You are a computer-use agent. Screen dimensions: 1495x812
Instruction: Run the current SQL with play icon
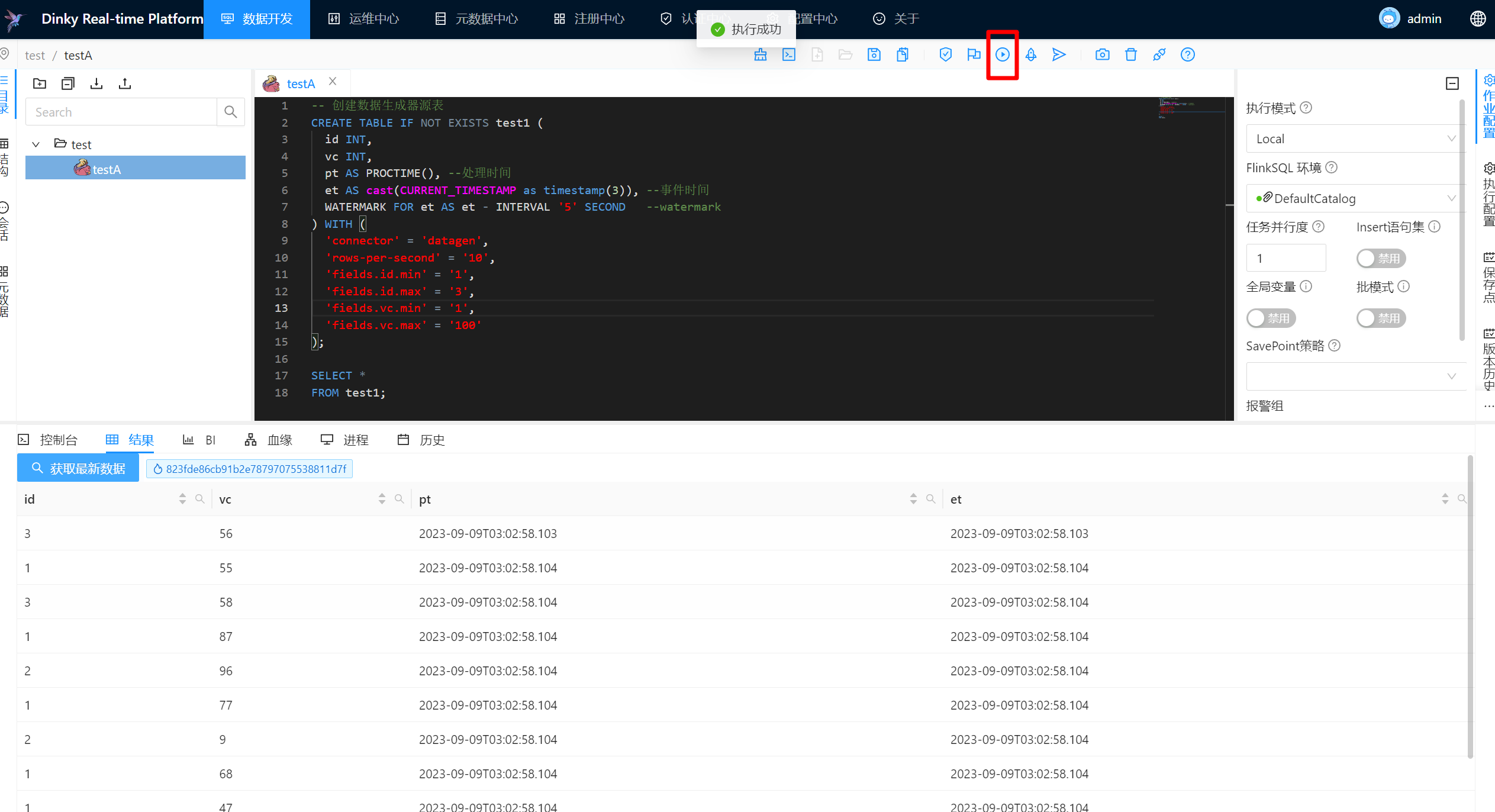click(x=1003, y=55)
